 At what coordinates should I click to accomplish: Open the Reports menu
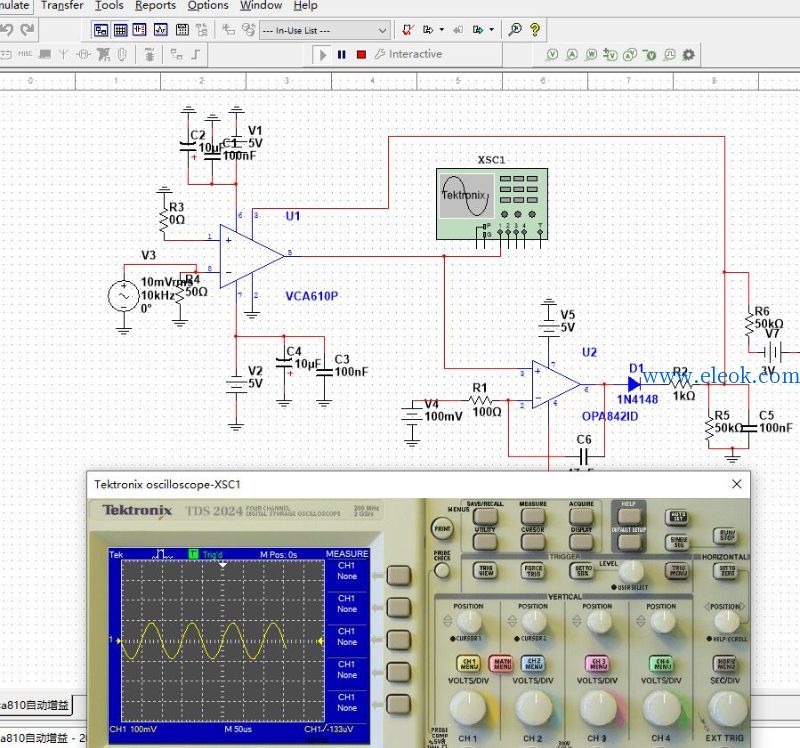[x=155, y=6]
